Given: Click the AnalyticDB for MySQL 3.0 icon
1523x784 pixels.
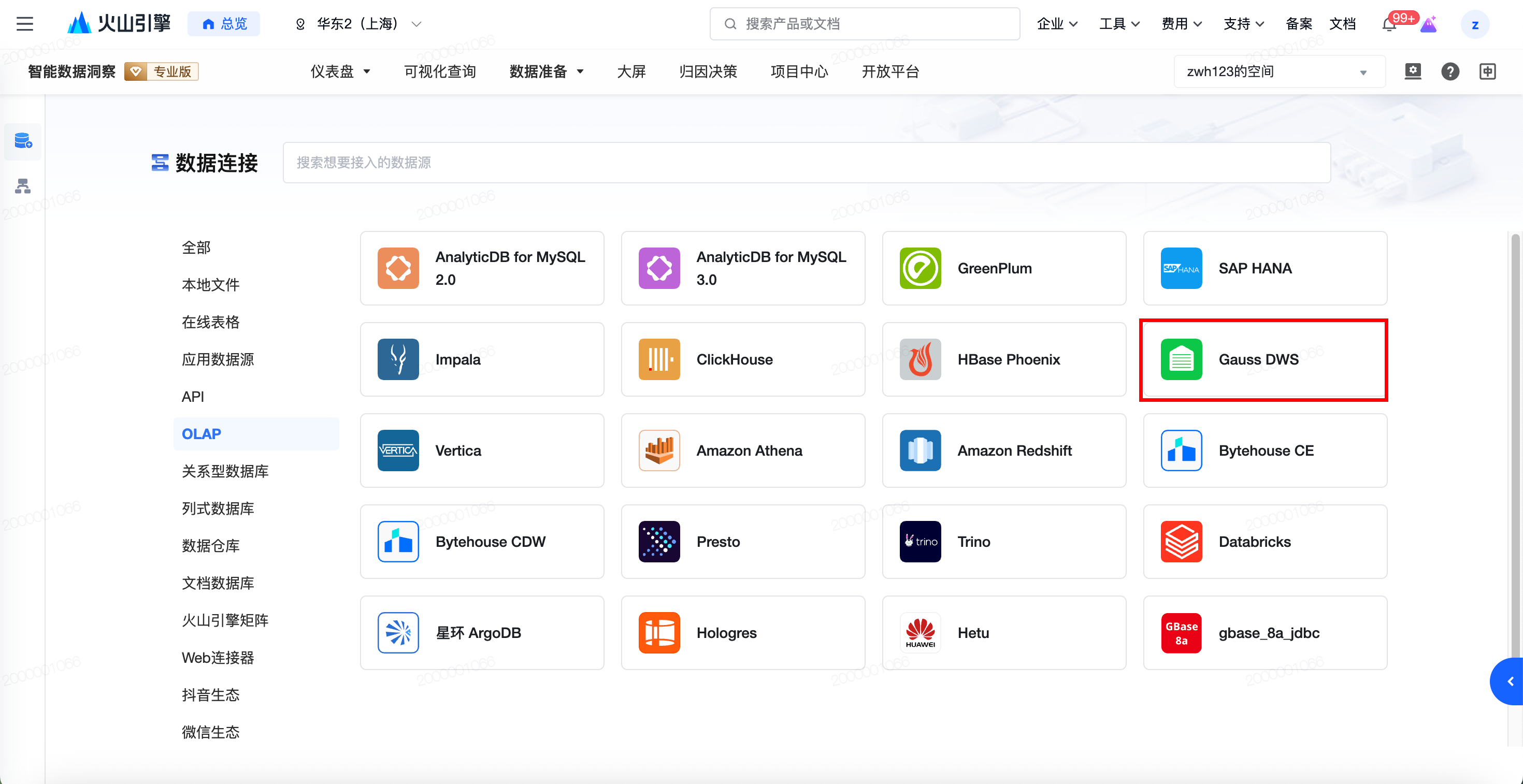Looking at the screenshot, I should (659, 268).
